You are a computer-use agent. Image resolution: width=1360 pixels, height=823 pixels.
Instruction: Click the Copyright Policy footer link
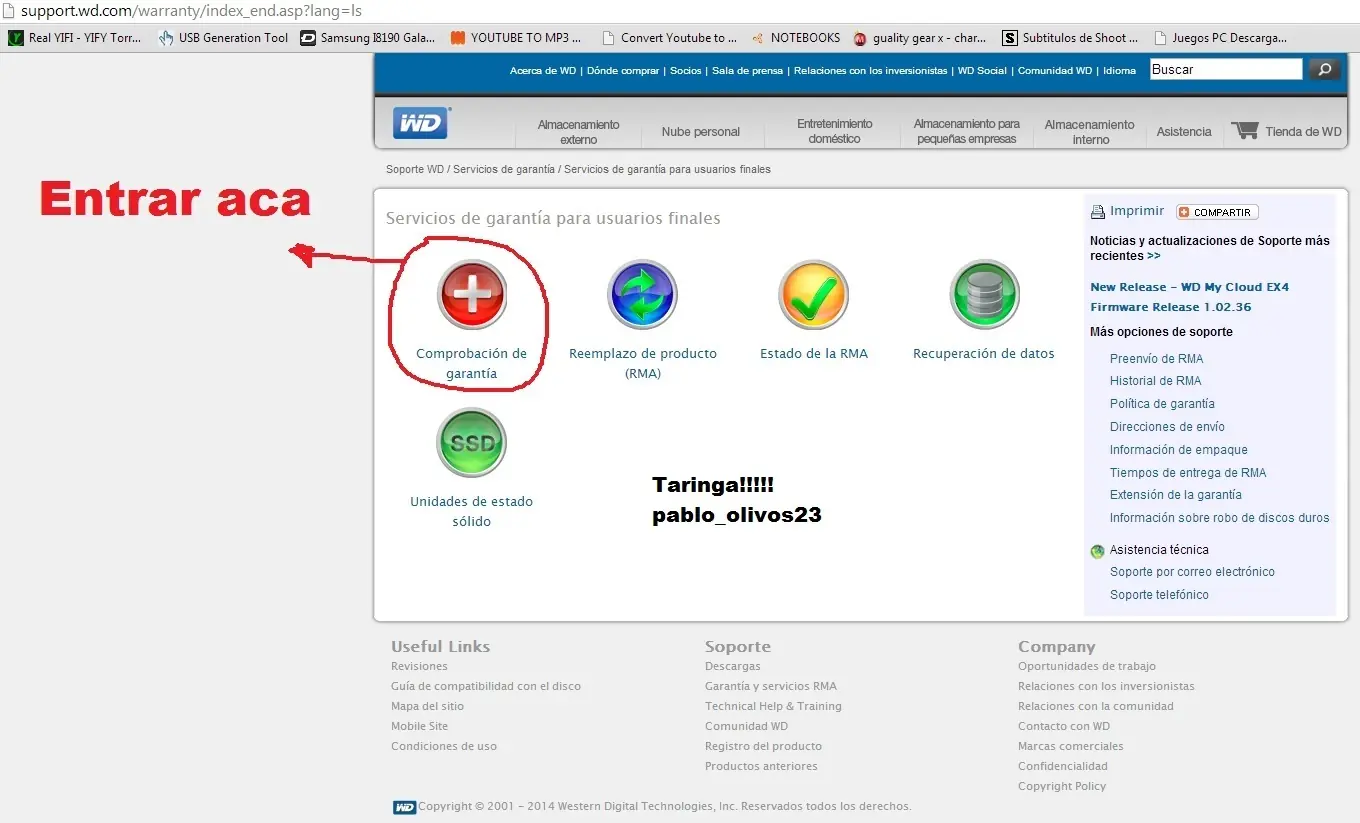(1062, 787)
